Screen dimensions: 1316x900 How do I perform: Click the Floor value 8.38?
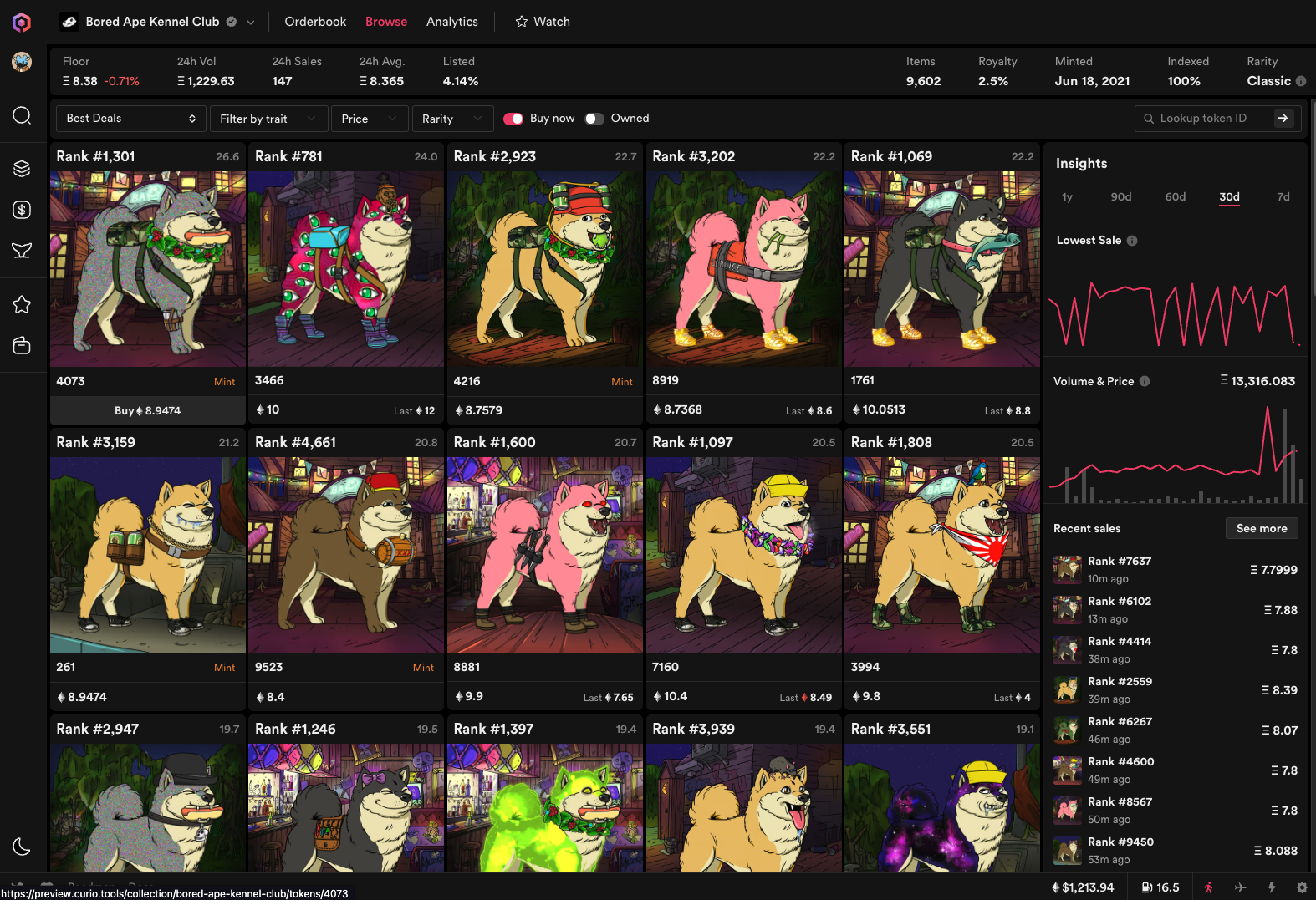point(80,81)
